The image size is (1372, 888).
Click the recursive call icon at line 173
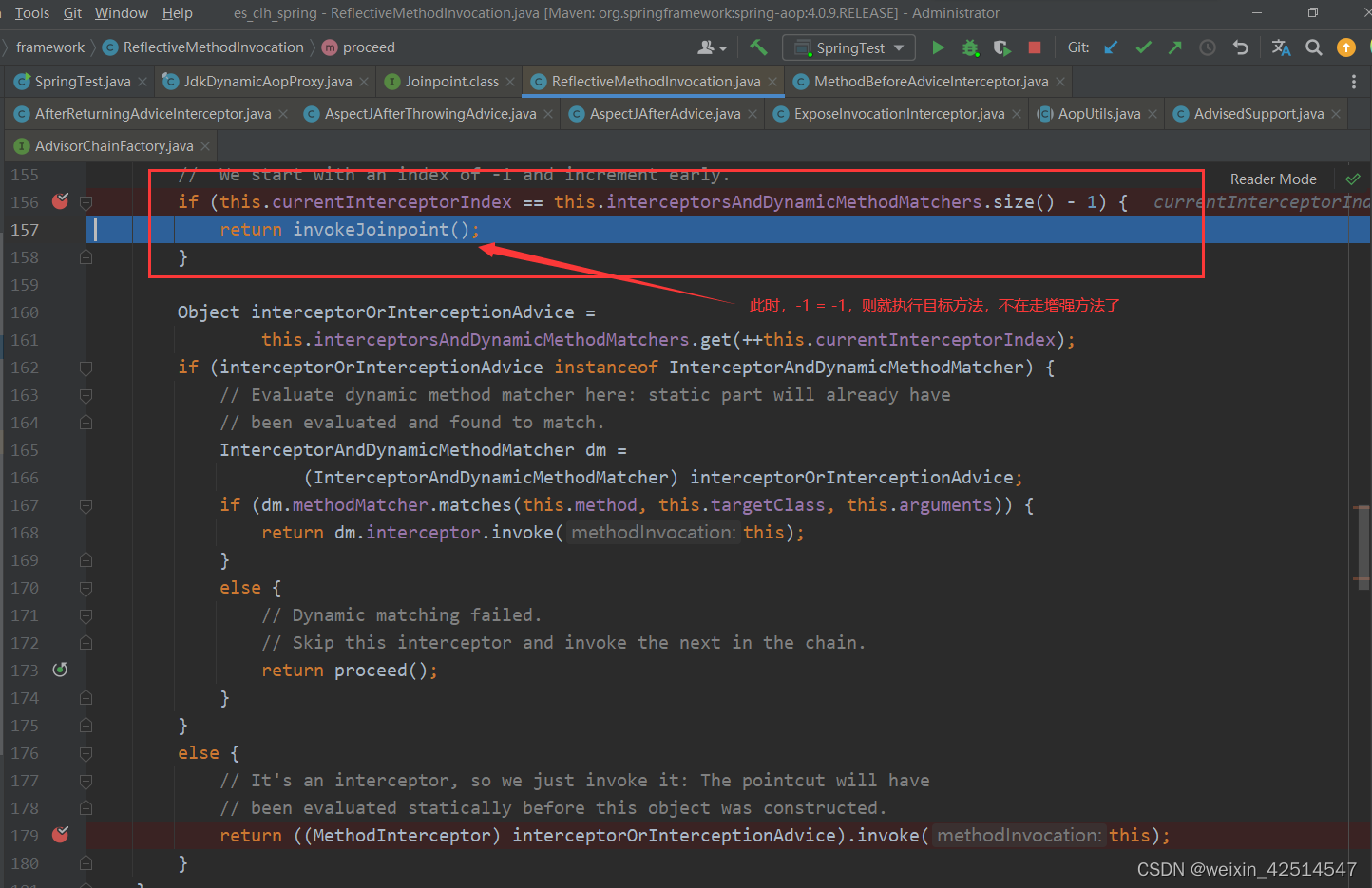coord(60,670)
